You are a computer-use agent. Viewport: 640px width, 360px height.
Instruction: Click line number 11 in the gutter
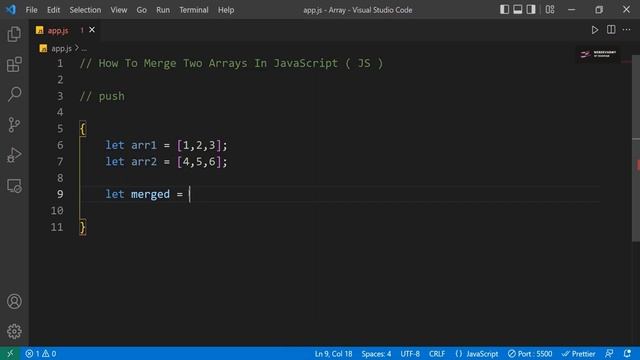tap(57, 227)
